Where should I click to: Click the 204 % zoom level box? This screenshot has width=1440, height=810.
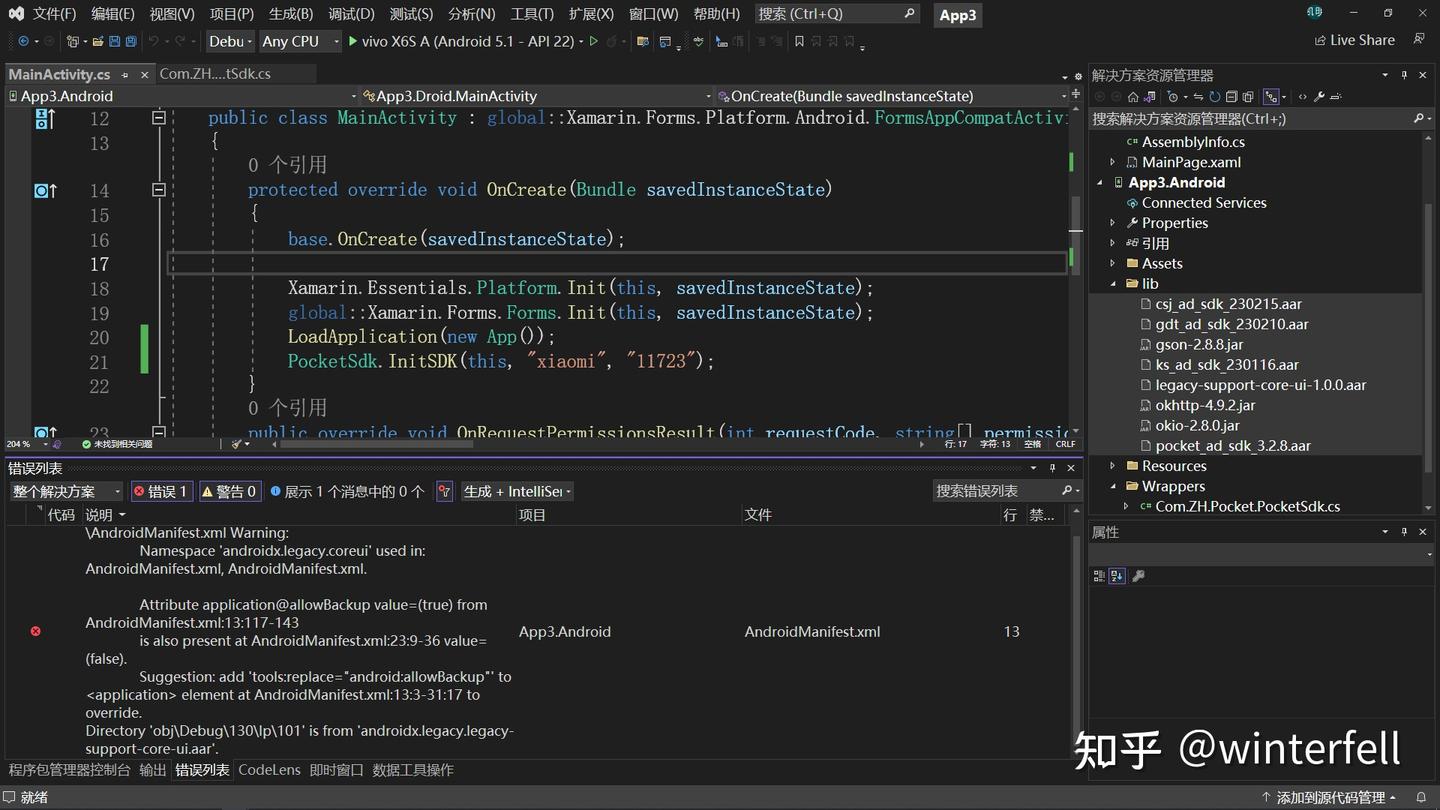[x=25, y=444]
